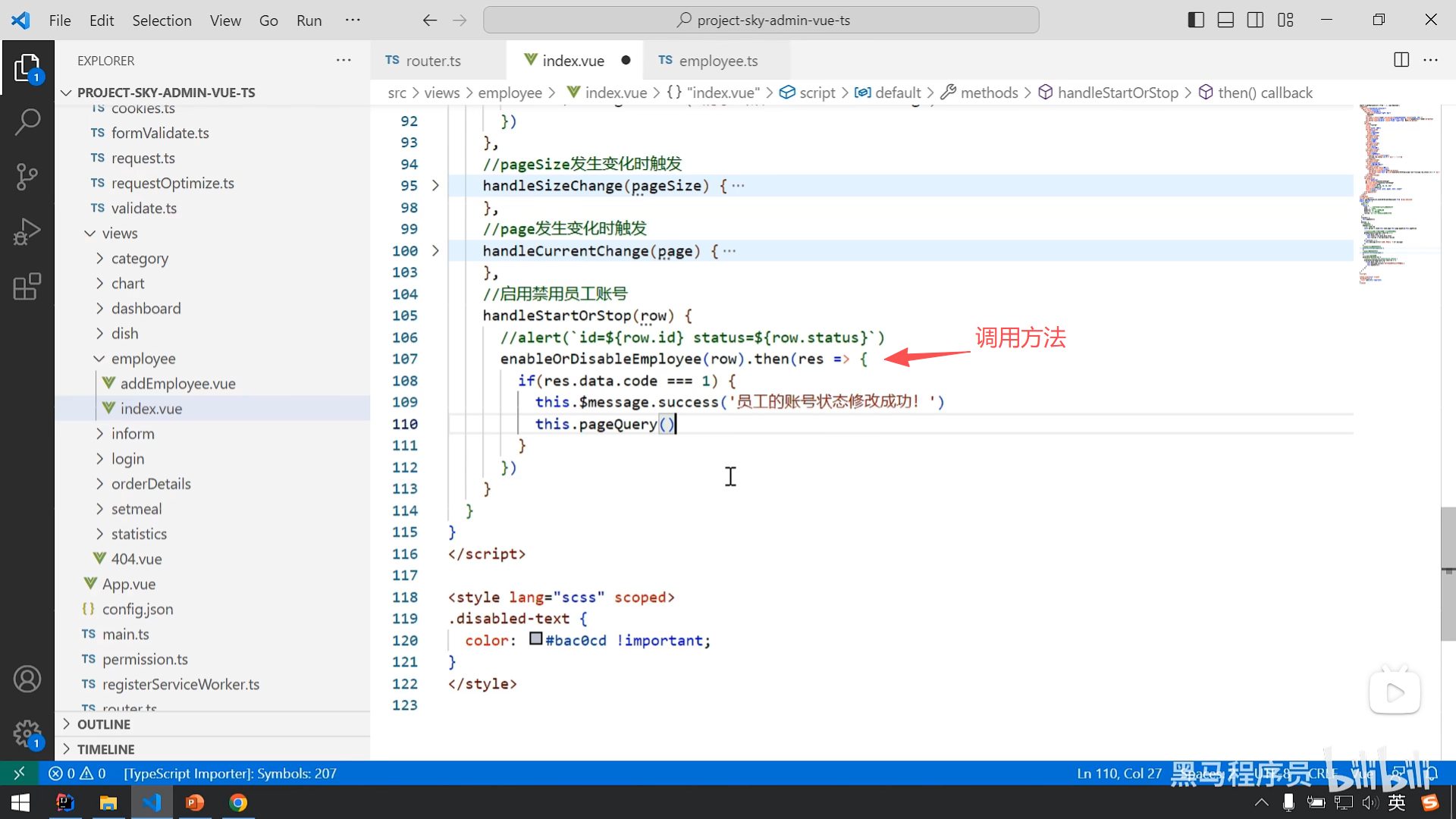Click the Ln 110, Col 27 status item
This screenshot has width=1456, height=819.
point(1119,773)
